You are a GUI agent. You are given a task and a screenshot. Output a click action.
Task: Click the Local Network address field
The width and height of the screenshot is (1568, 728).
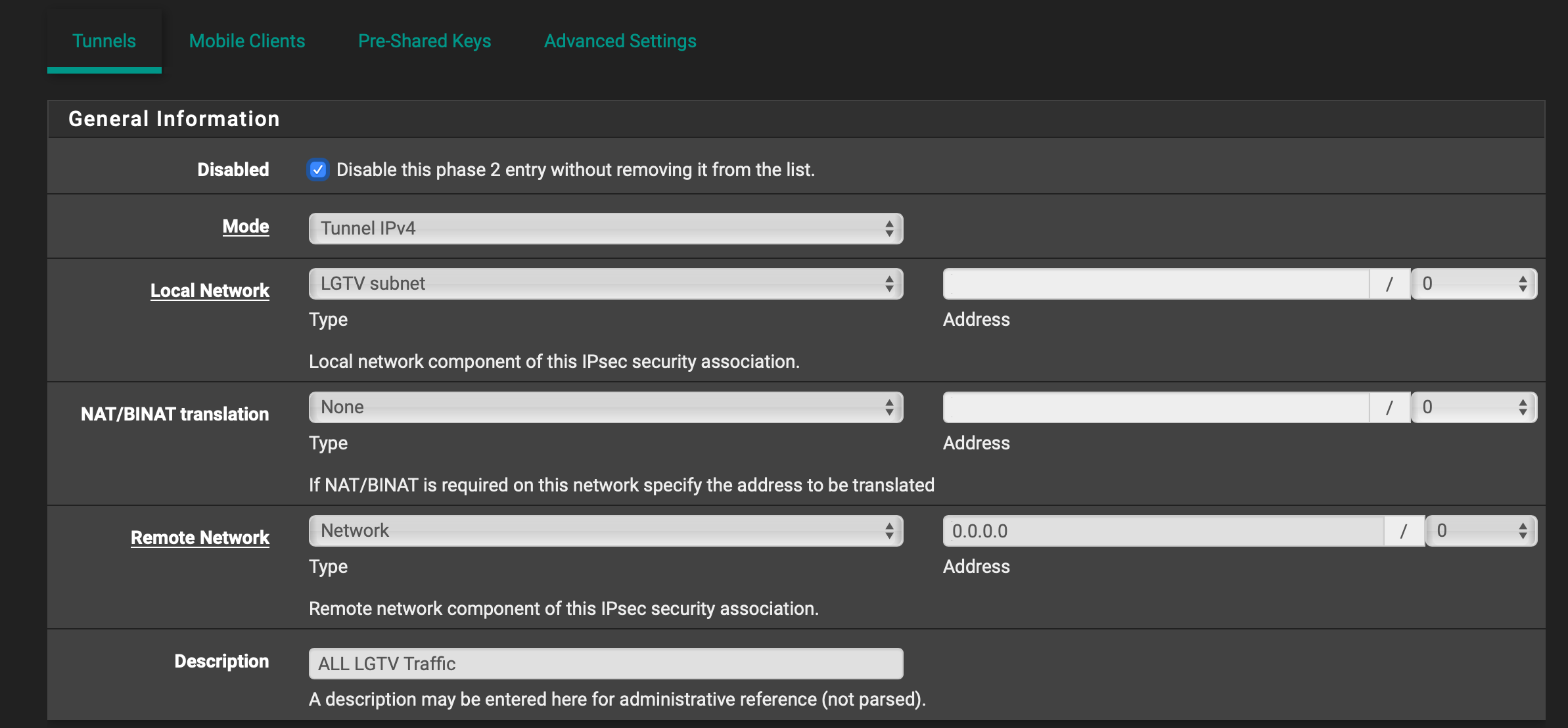pos(1156,284)
